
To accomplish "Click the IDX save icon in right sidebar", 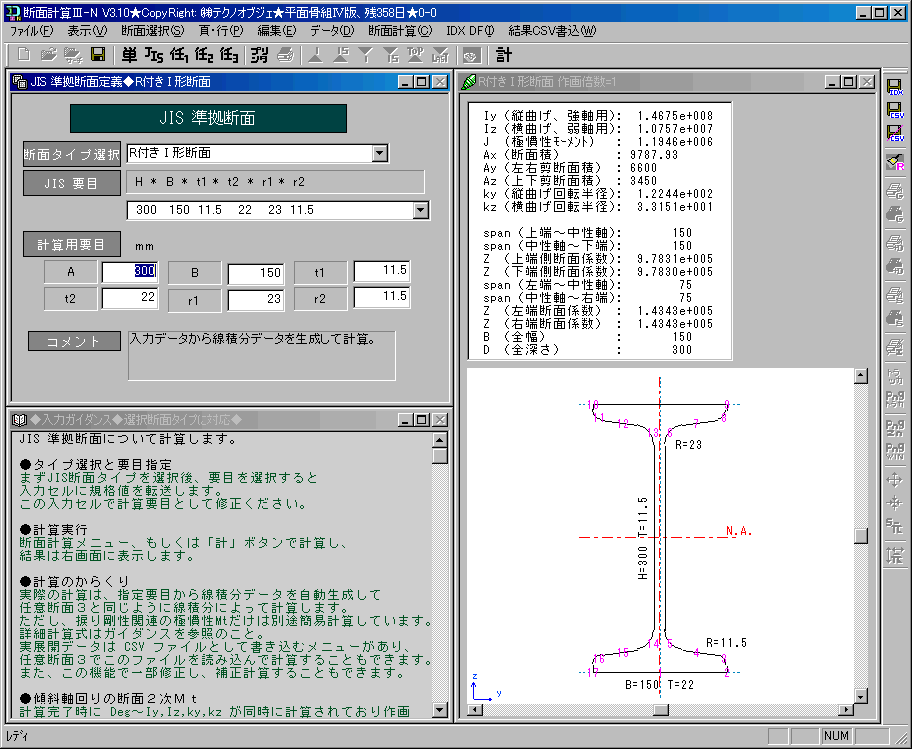I will (895, 87).
